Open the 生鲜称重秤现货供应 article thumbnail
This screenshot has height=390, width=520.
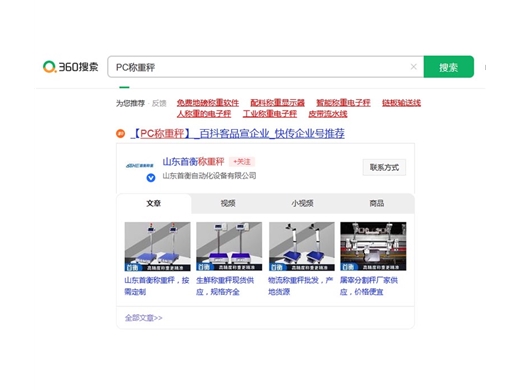[229, 246]
